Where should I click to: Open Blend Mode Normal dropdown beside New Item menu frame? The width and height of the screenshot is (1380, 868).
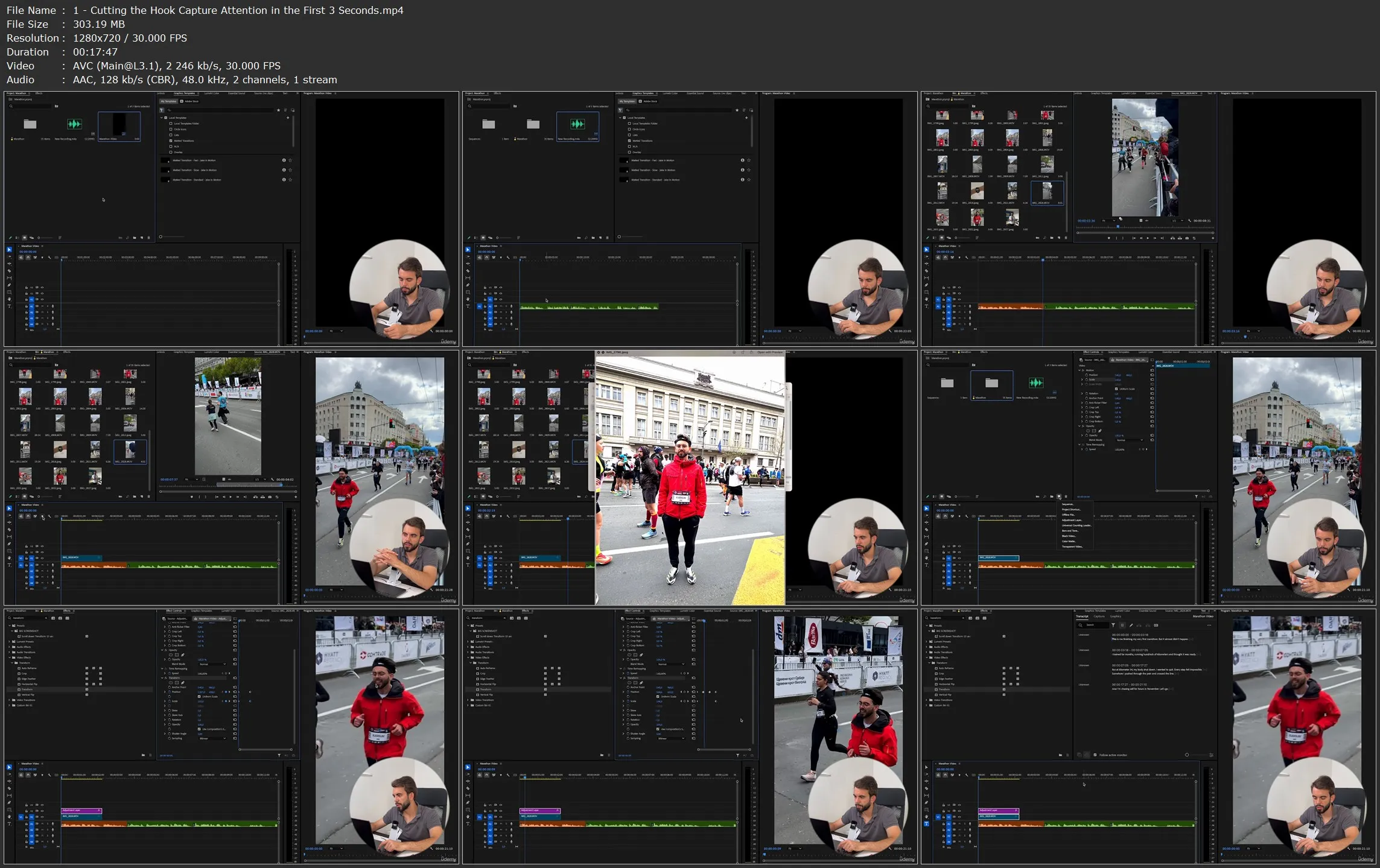point(1130,440)
